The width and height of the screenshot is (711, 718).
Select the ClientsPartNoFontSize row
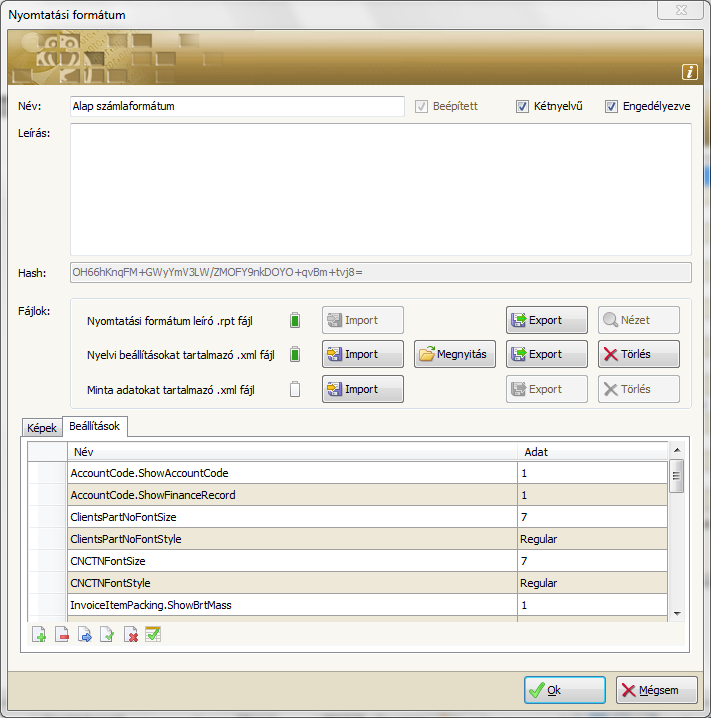coord(347,517)
